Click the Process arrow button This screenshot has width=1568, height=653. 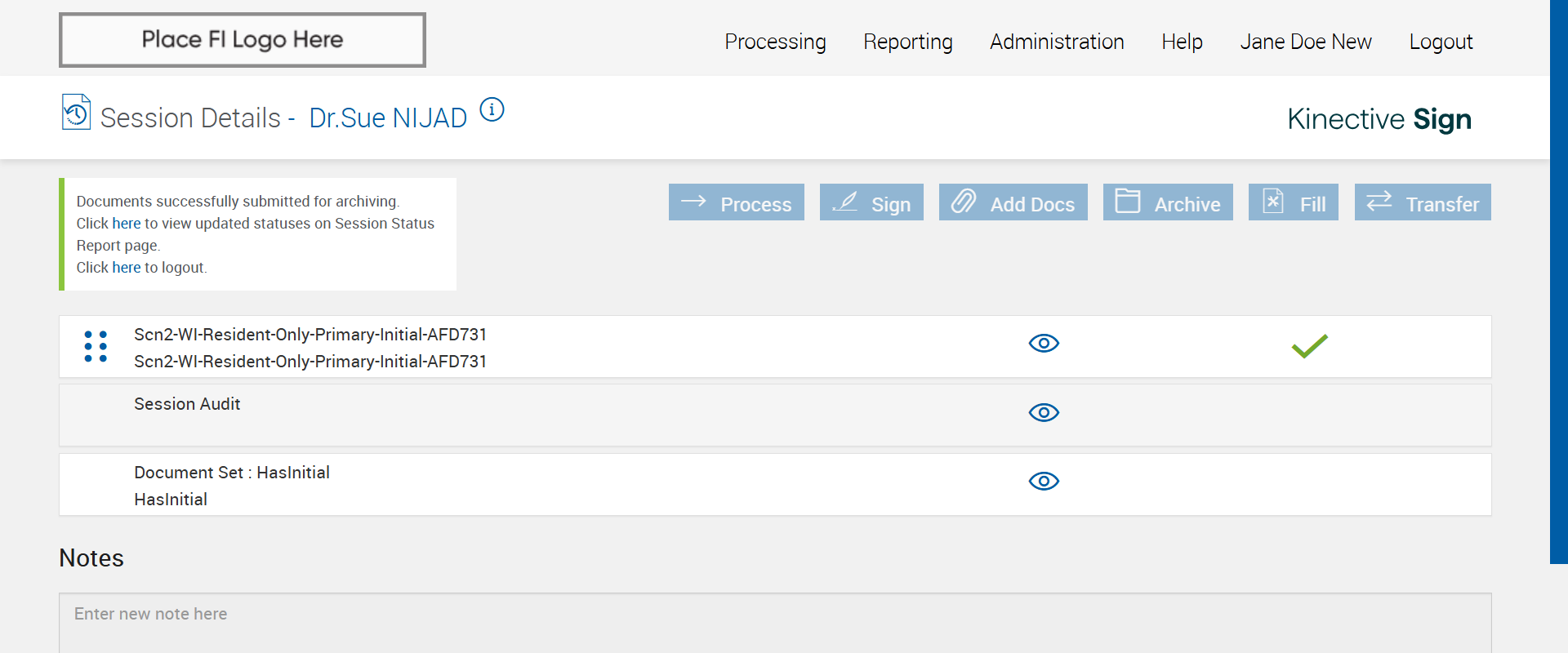736,202
